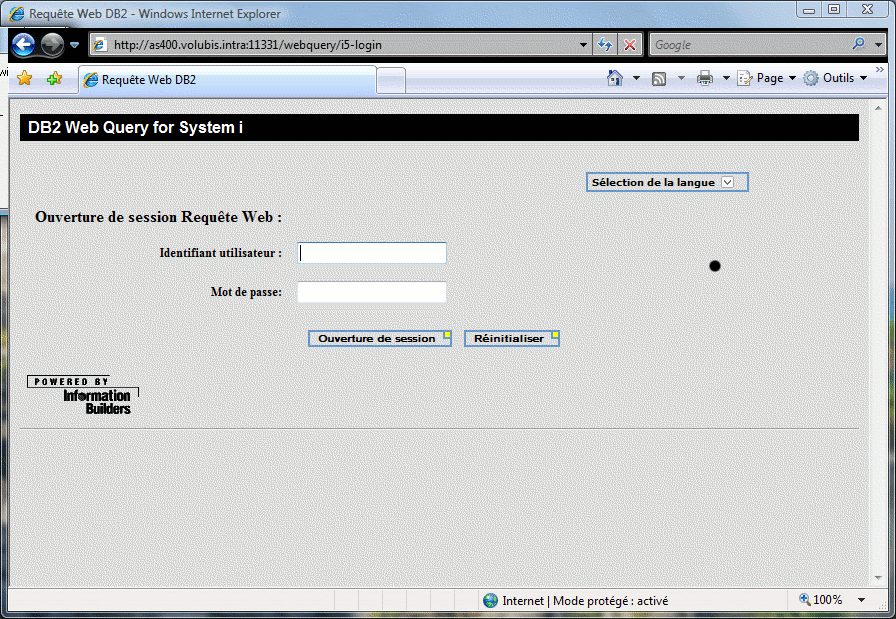Show more toolbar commands chevron
This screenshot has width=896, height=619.
(879, 69)
